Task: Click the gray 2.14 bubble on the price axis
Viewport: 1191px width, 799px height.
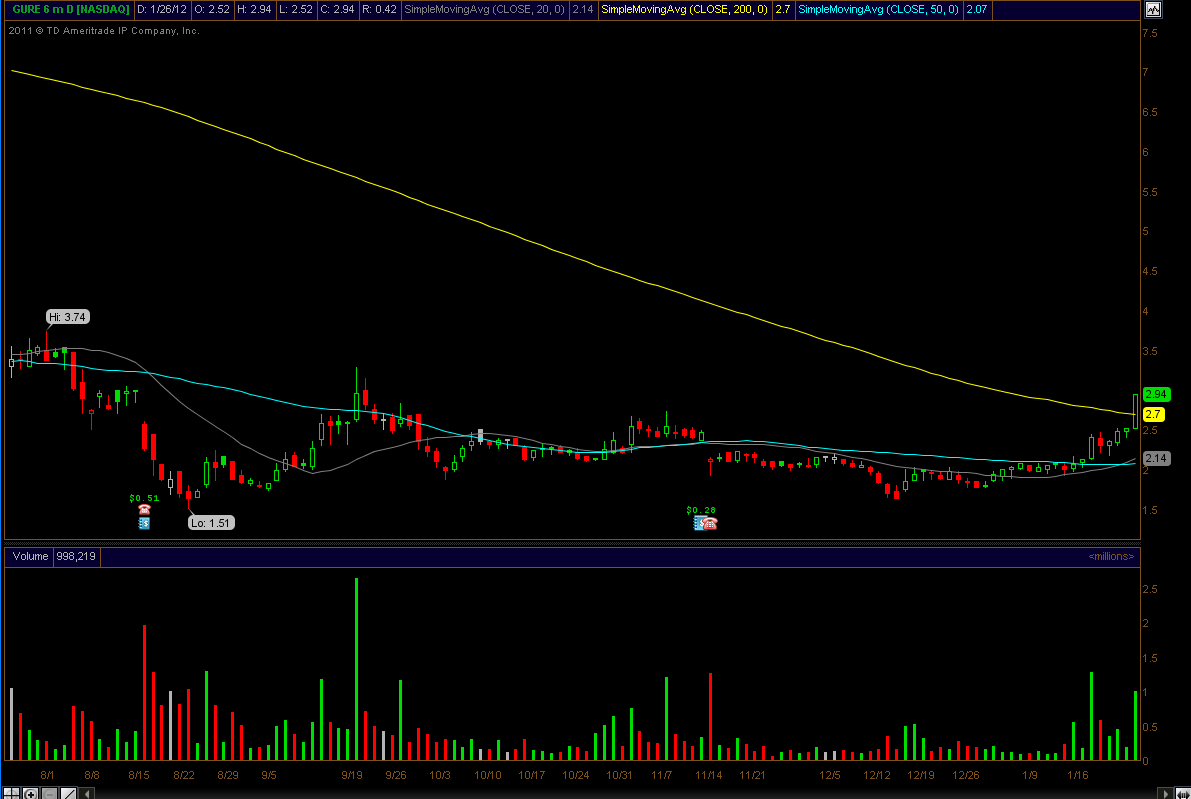Action: (x=1156, y=458)
